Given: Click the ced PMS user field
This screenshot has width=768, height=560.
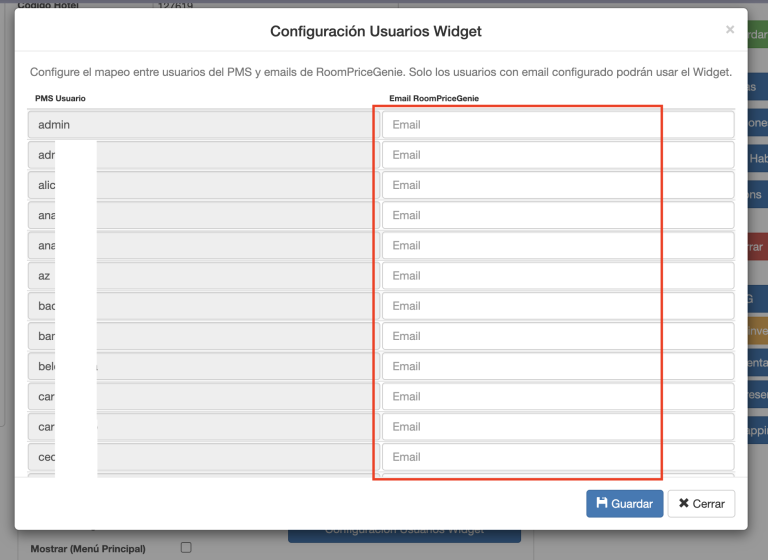Looking at the screenshot, I should pyautogui.click(x=200, y=457).
